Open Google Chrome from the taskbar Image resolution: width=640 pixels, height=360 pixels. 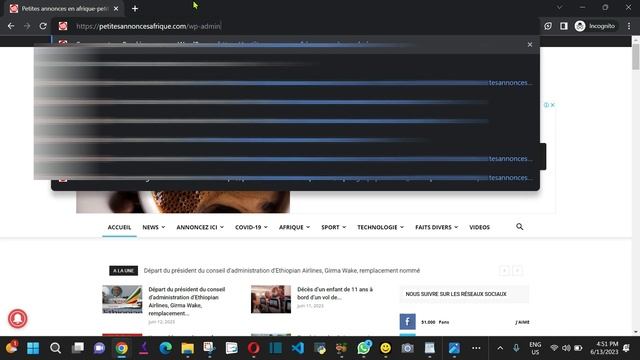point(121,348)
